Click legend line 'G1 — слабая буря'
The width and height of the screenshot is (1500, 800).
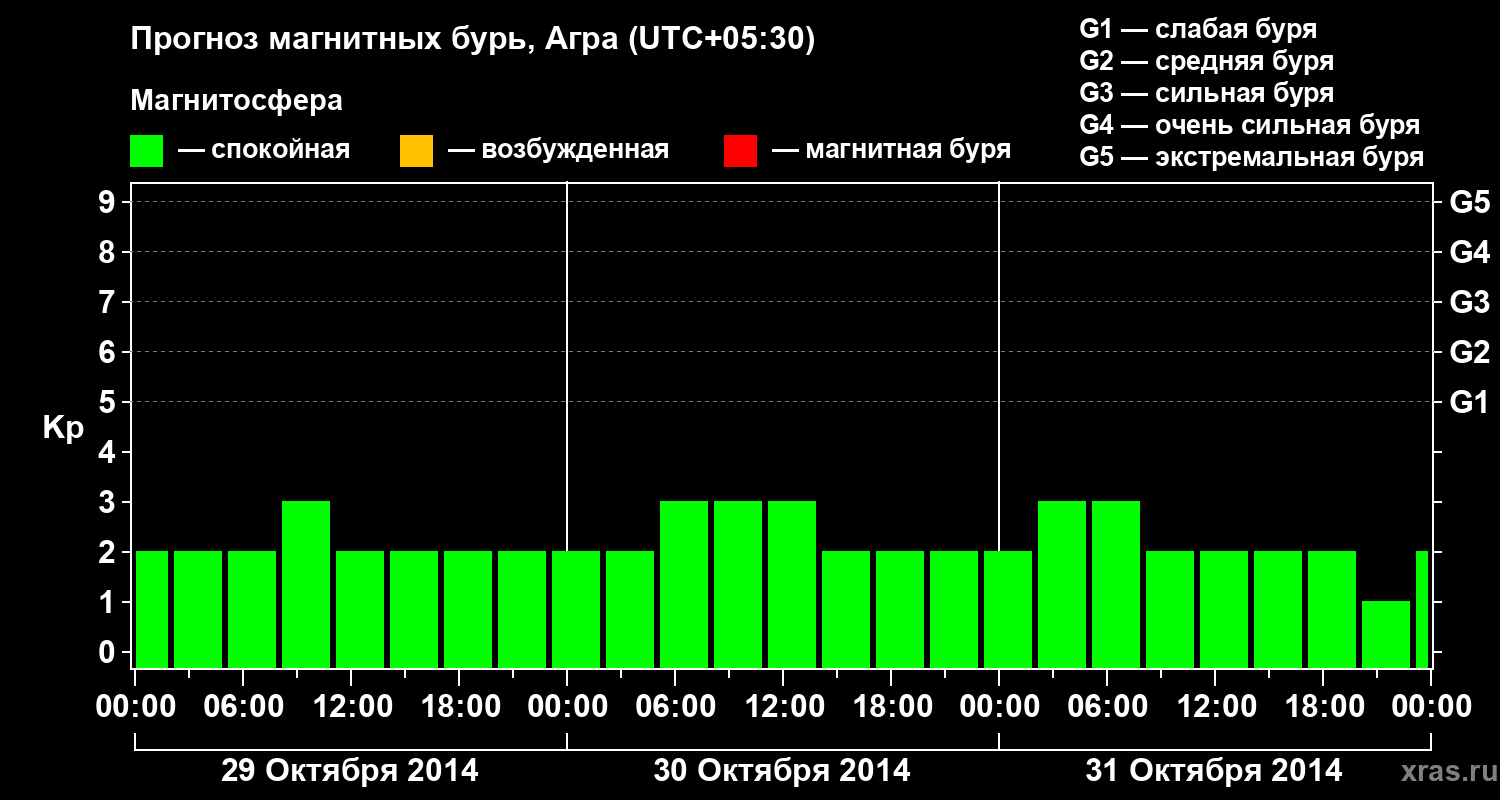(1198, 29)
